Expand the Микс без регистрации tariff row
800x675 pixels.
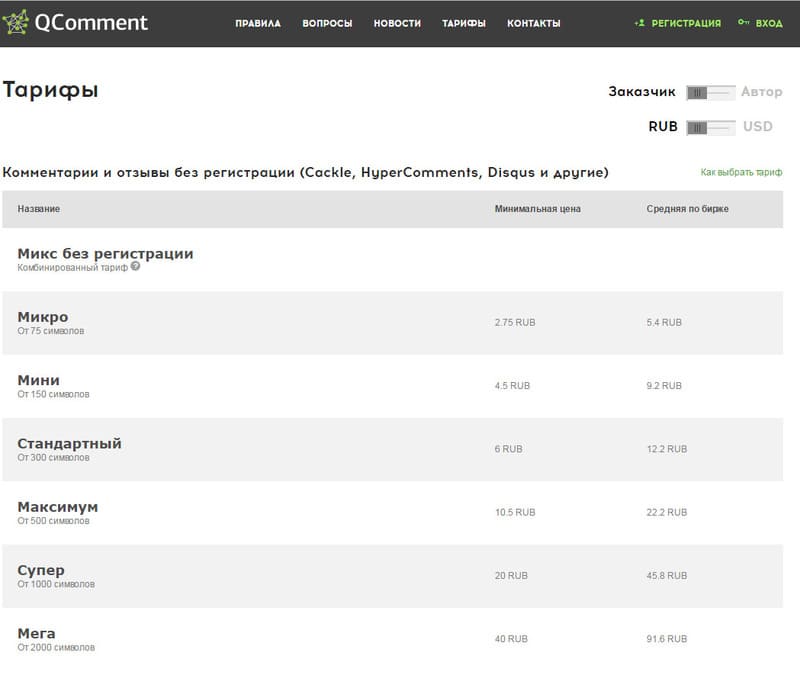(x=105, y=254)
